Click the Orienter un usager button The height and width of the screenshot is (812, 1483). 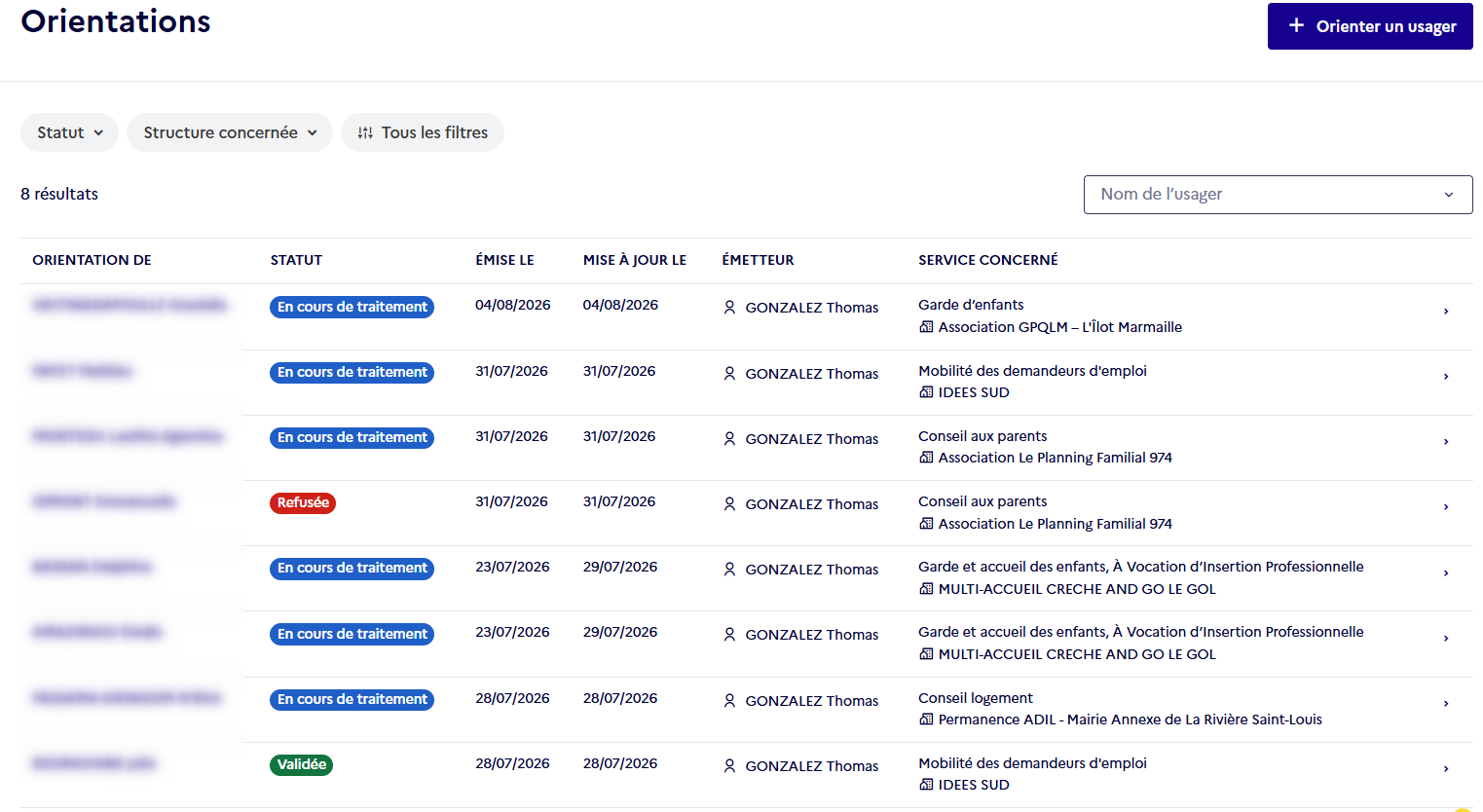click(x=1369, y=26)
